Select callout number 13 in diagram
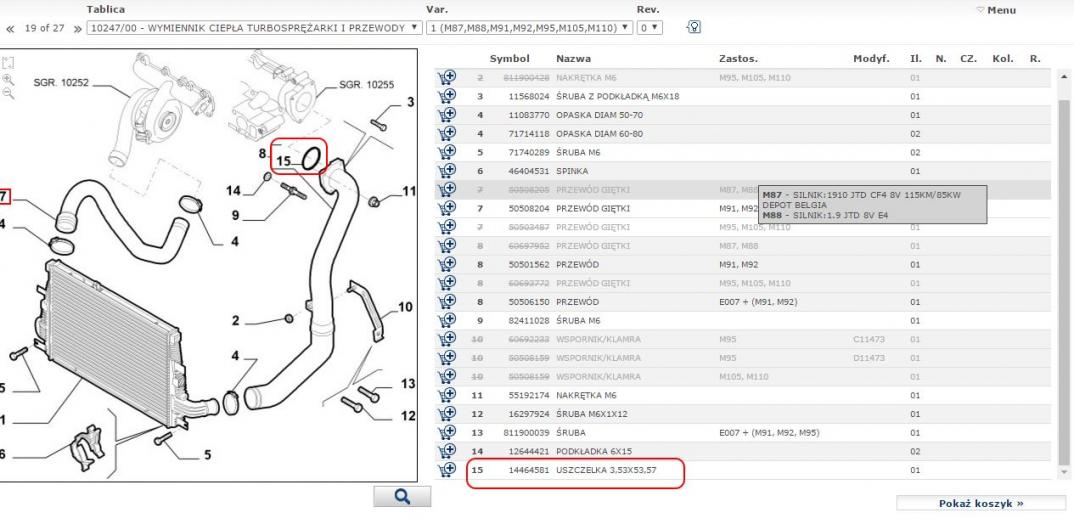 pyautogui.click(x=408, y=384)
